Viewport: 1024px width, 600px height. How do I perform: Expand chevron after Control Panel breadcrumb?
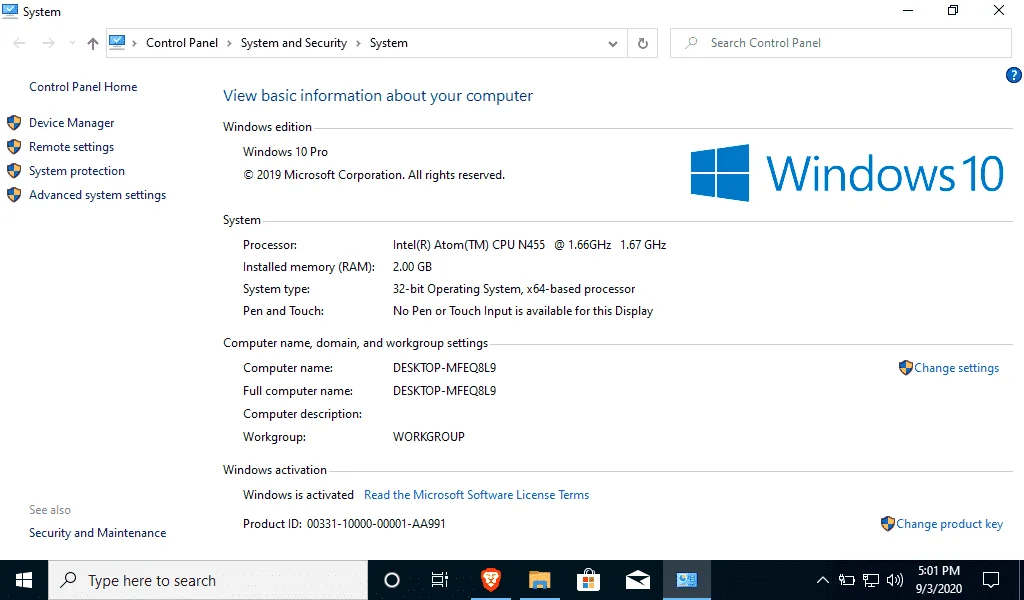[229, 44]
